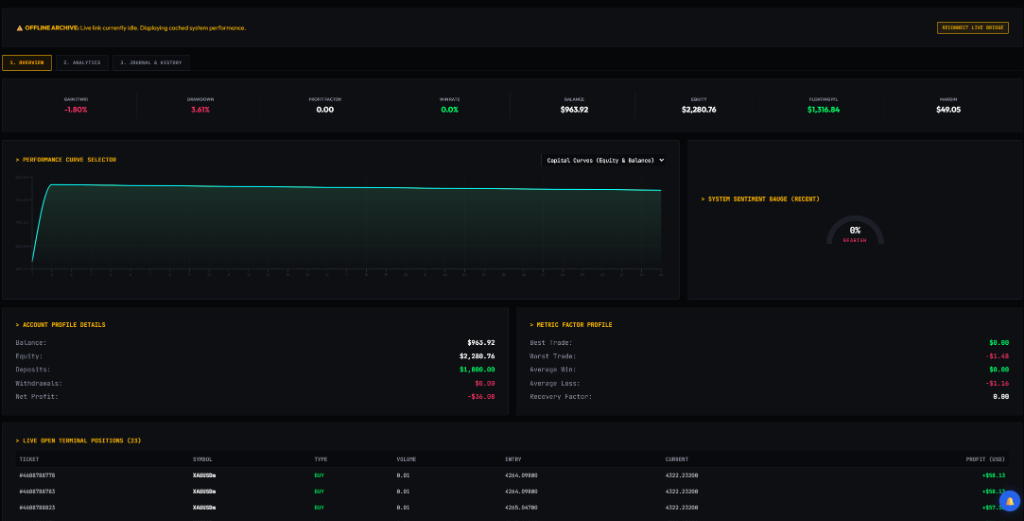The image size is (1024, 521).
Task: Click the Balance value in Account Profile Details
Action: click(481, 343)
